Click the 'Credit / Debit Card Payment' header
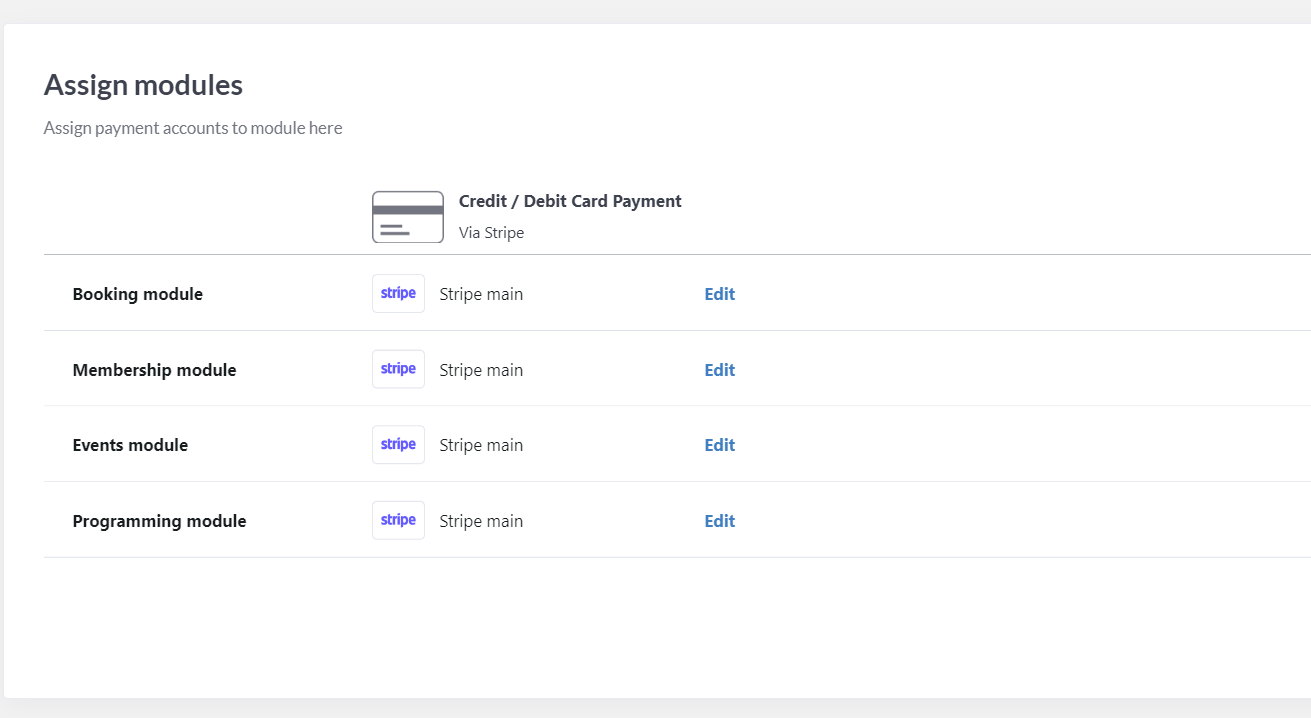 pos(570,201)
